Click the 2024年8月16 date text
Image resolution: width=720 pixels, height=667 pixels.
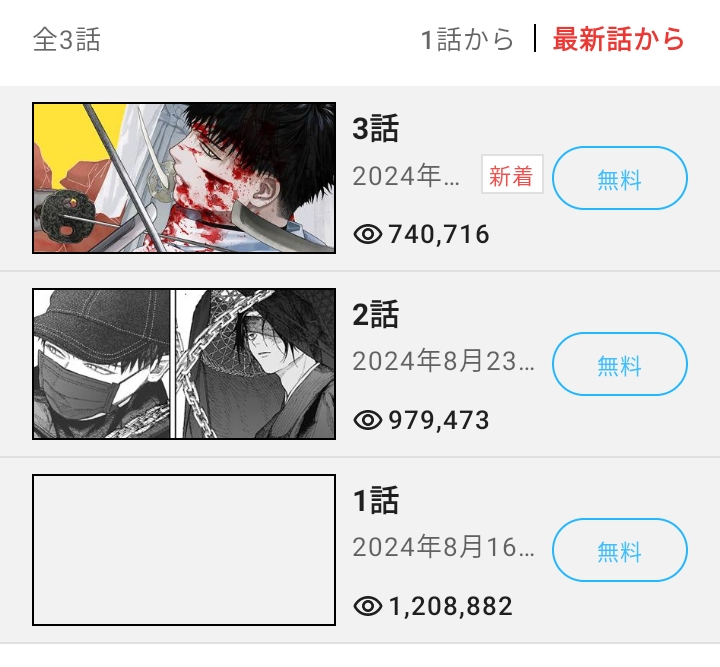click(x=443, y=547)
